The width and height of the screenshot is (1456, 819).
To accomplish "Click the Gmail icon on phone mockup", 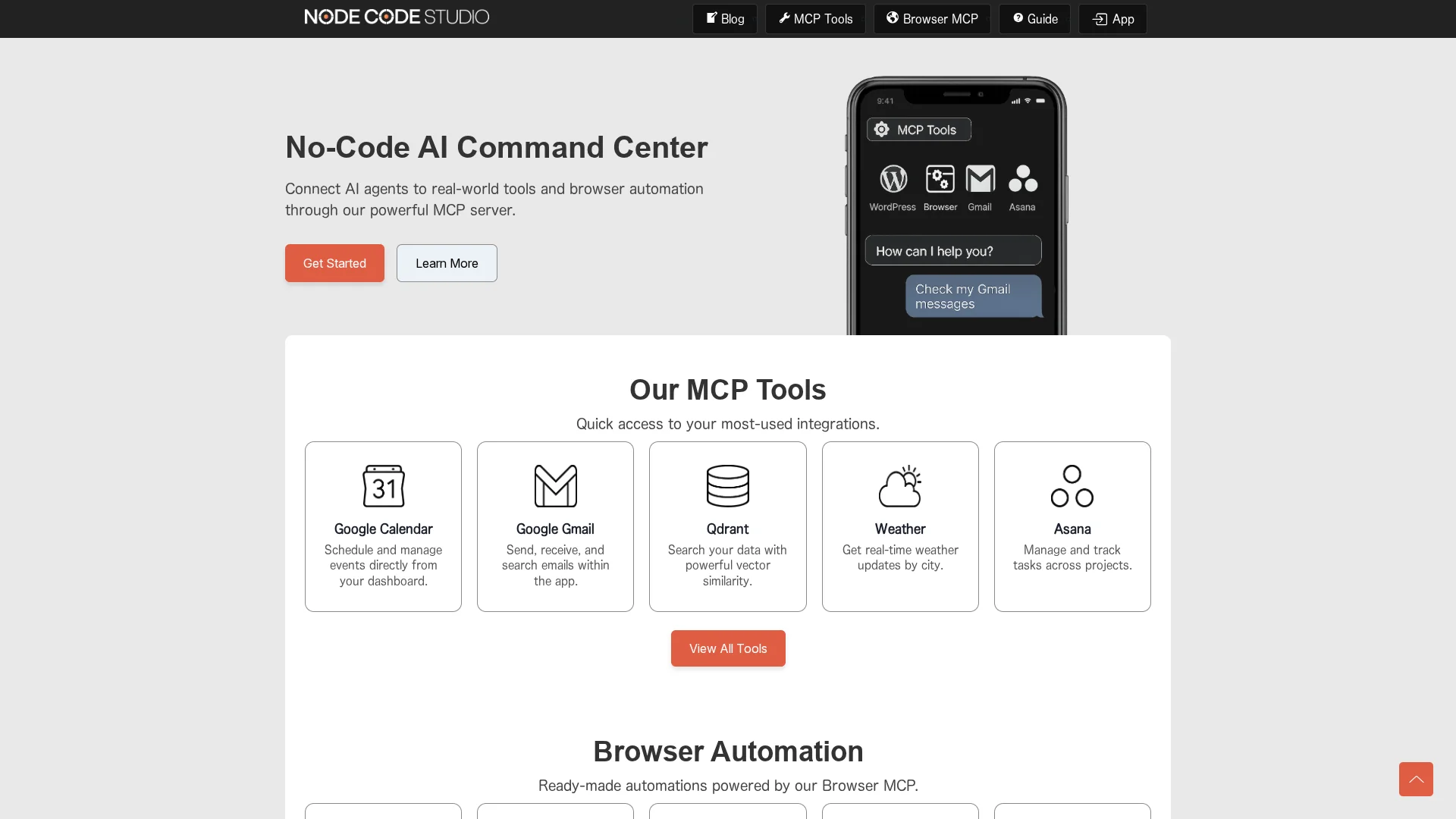I will [x=980, y=180].
